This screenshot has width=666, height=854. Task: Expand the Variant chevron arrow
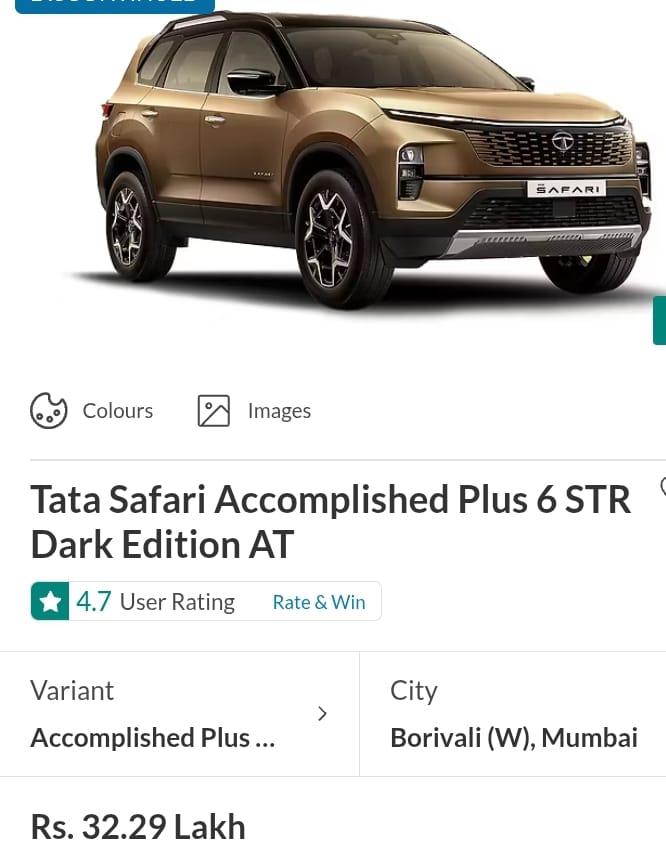(x=322, y=713)
